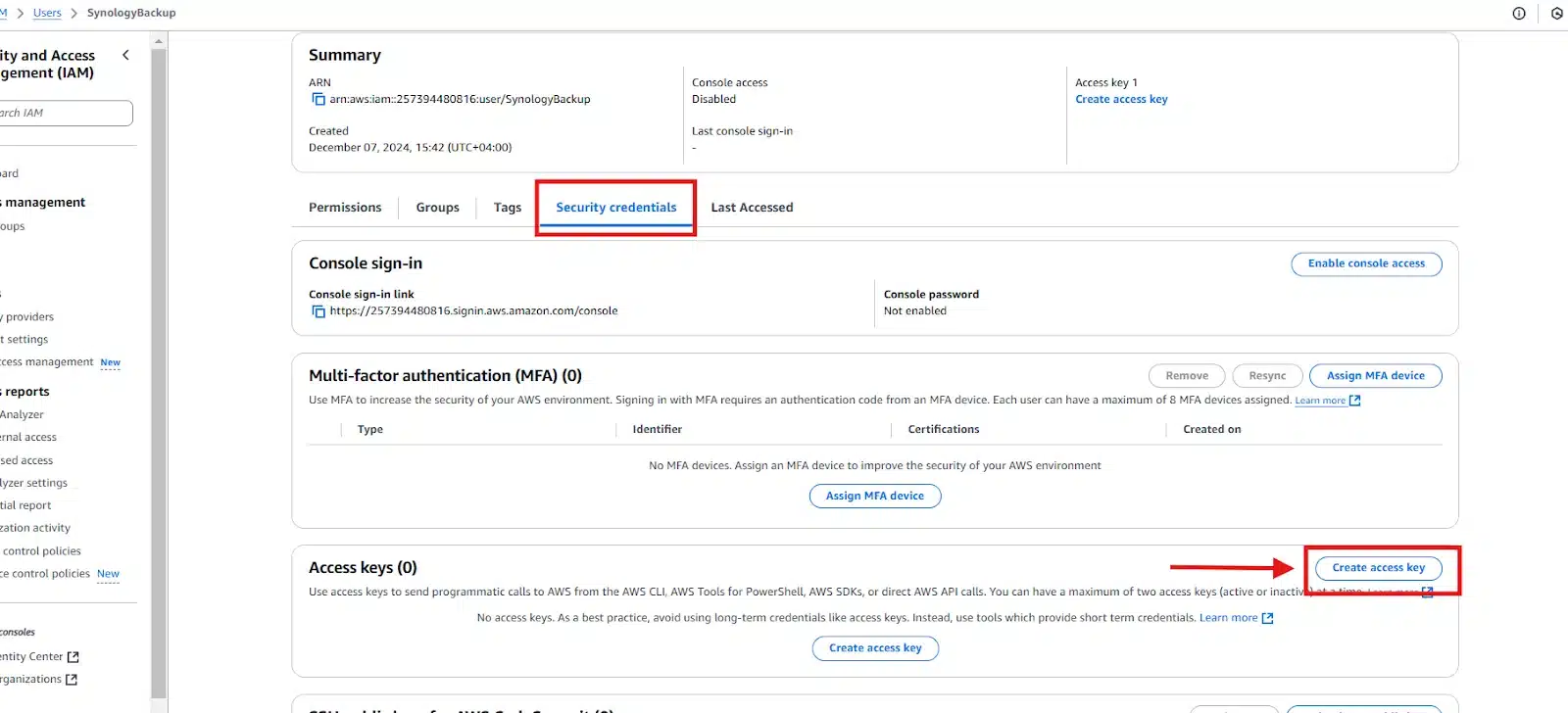Click the console sign-in URL text
The height and width of the screenshot is (713, 1568).
[473, 311]
